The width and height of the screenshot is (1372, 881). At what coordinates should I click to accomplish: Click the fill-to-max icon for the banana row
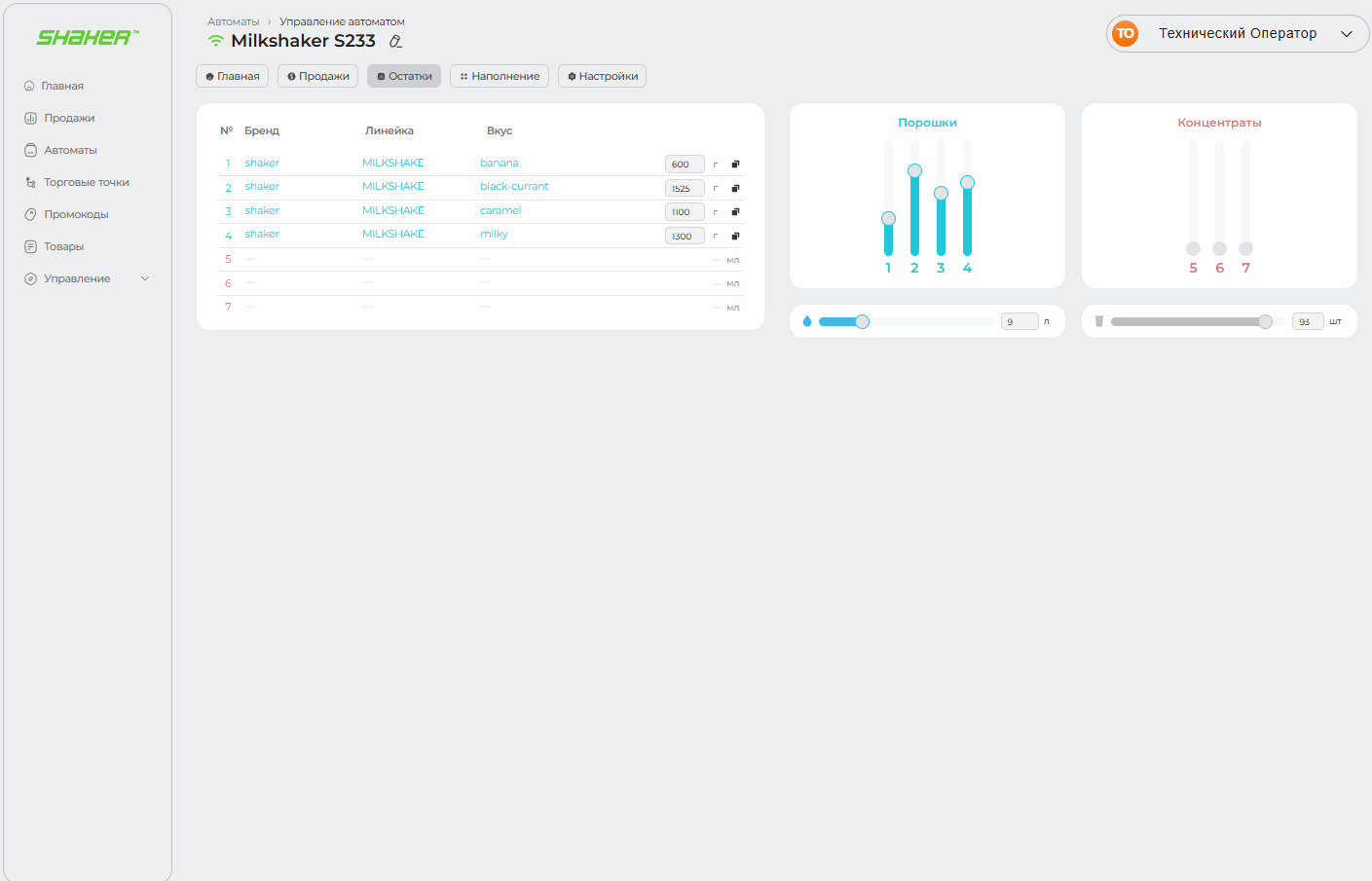[x=735, y=164]
